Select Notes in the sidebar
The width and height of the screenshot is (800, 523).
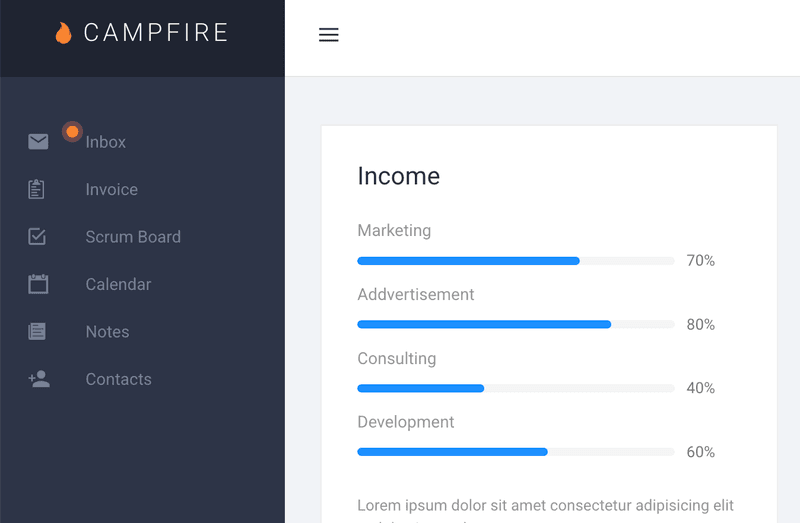(x=107, y=332)
